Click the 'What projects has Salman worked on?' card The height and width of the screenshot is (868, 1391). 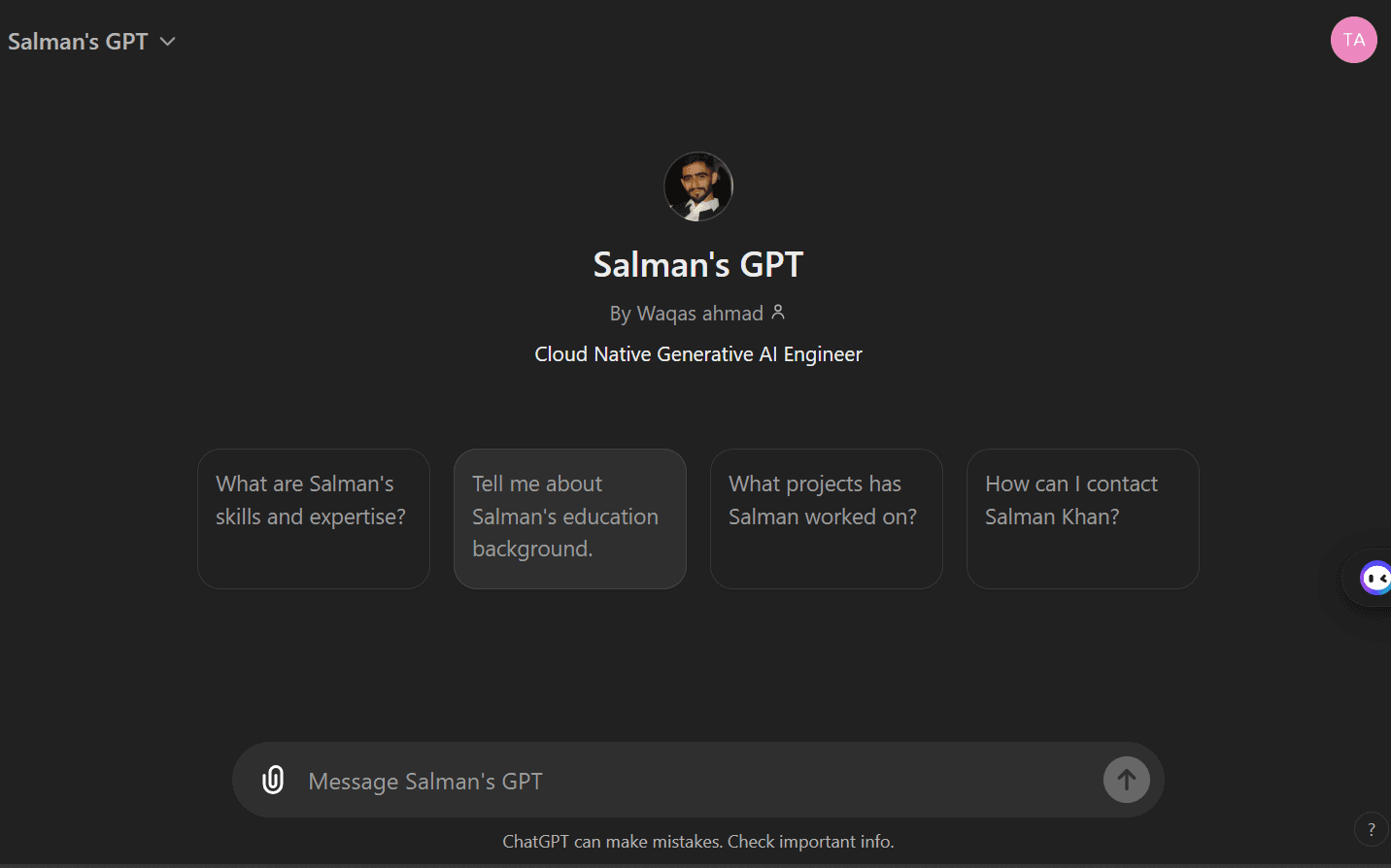(826, 518)
